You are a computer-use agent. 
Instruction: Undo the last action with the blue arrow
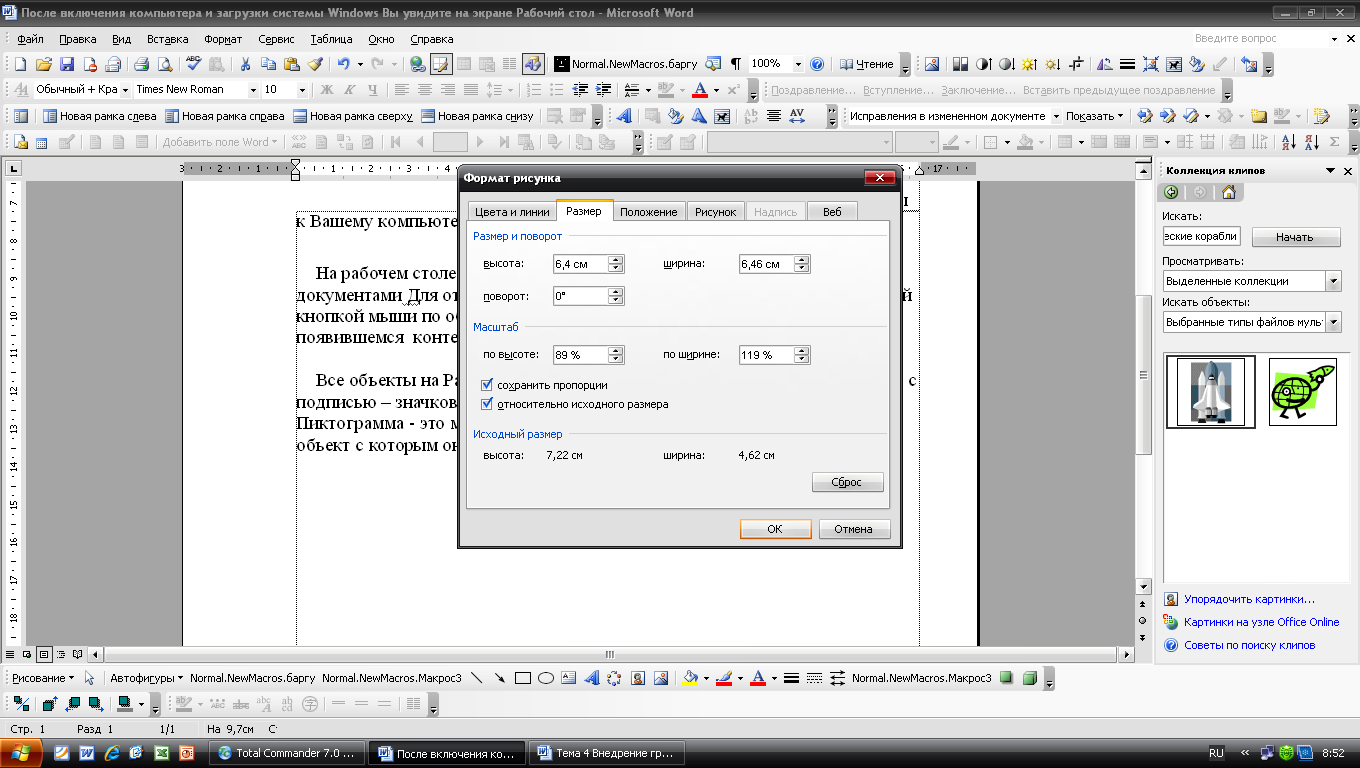click(343, 64)
